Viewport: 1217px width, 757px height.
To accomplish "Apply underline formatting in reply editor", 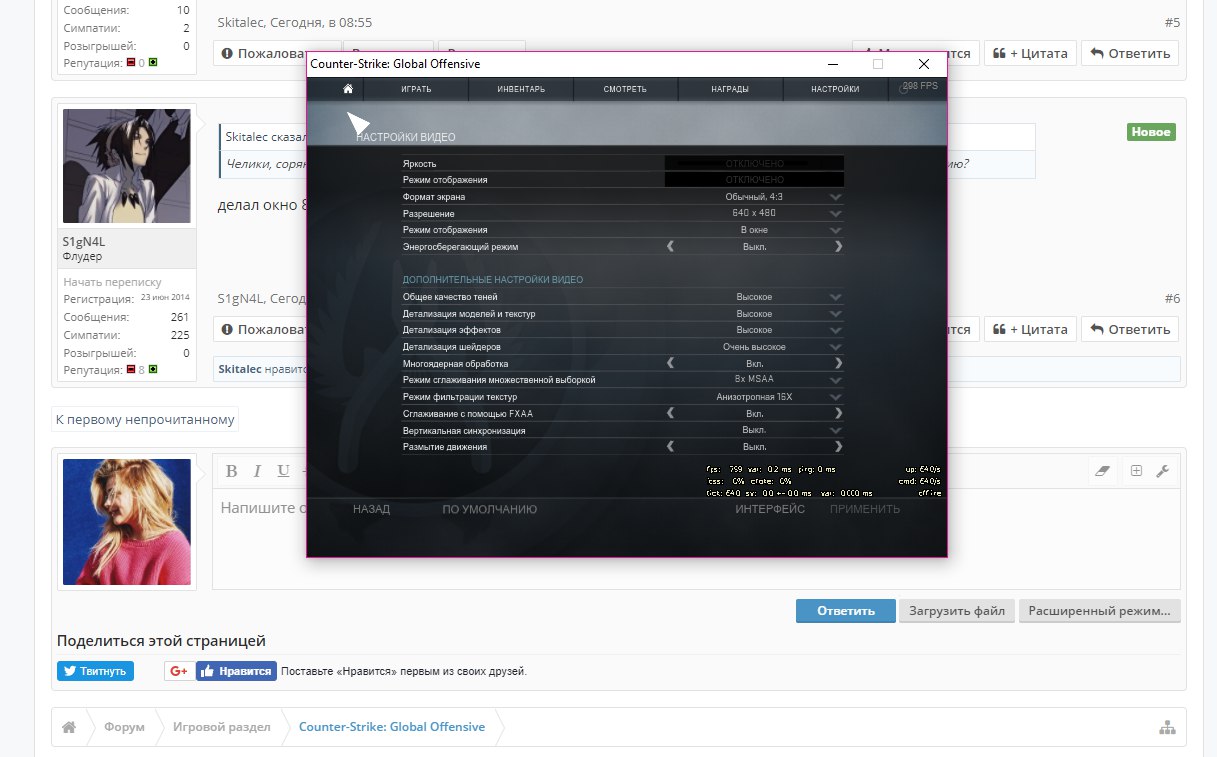I will (x=284, y=471).
